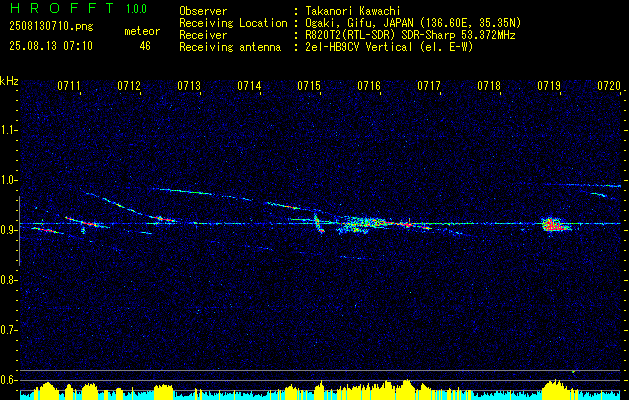Click the 'Receiver' field label
Viewport: 629px width, 400px height.
click(203, 35)
